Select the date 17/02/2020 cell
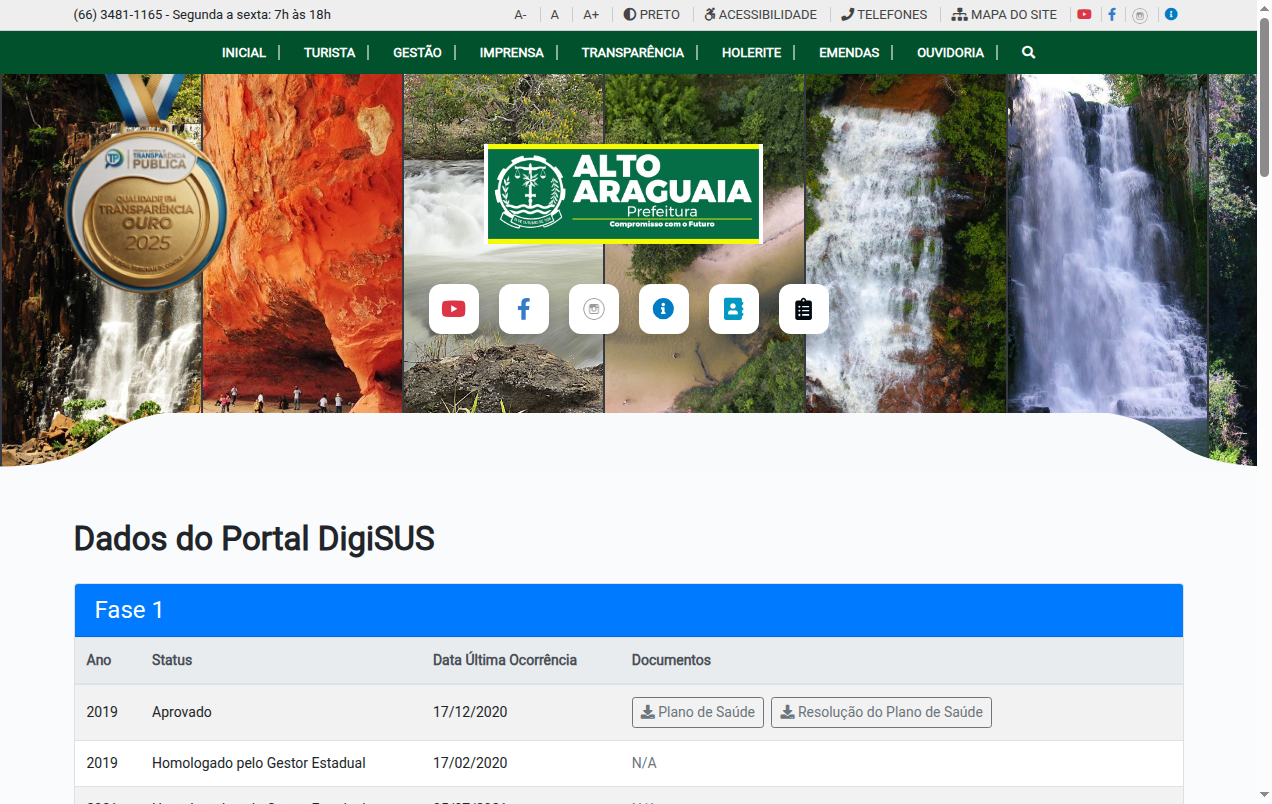The width and height of the screenshot is (1272, 804). click(x=470, y=763)
